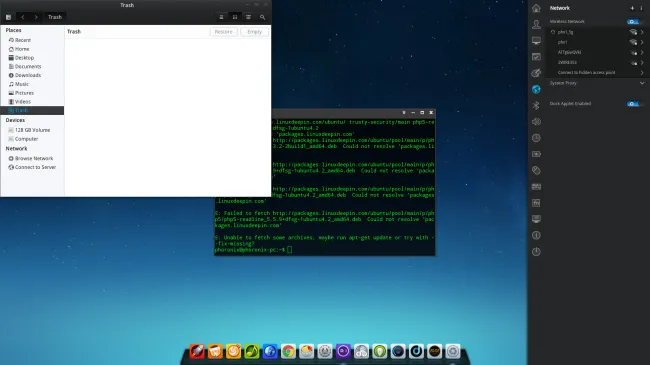Expand the System Proxy section
Screen dimensions: 650x365
coord(642,83)
